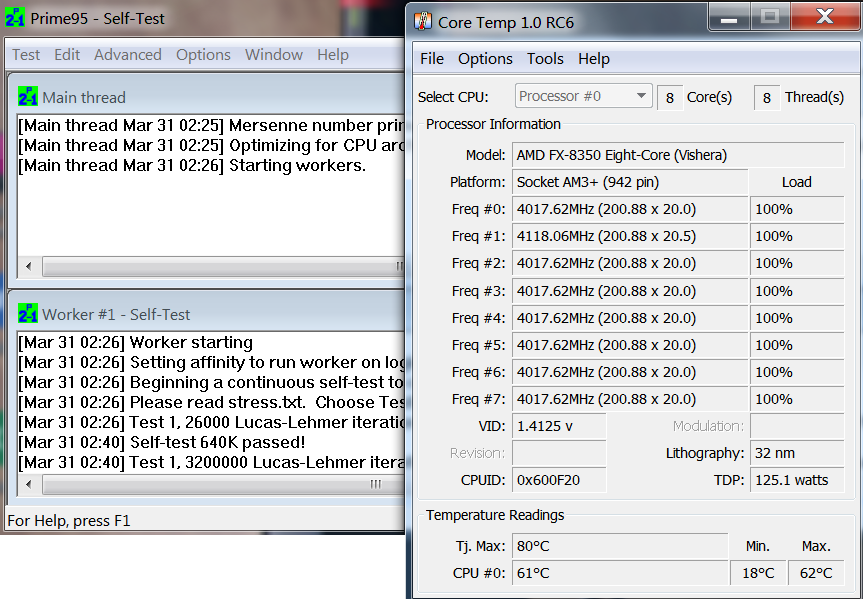The image size is (863, 599).
Task: Open the Advanced menu in Prime95
Action: click(128, 55)
